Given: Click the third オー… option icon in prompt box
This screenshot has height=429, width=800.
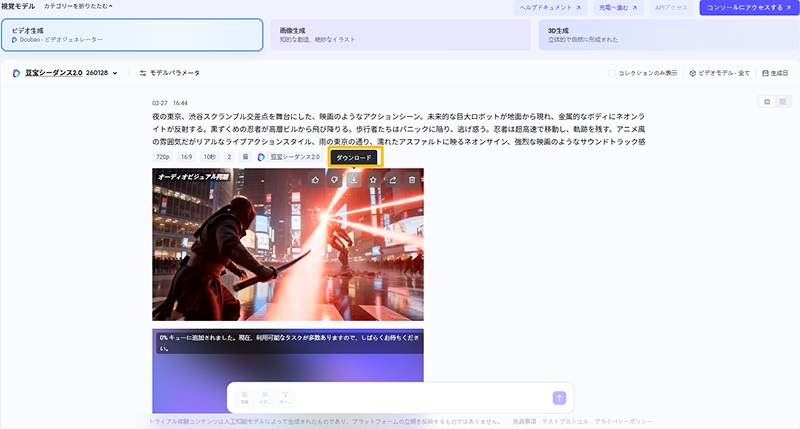Looking at the screenshot, I should (x=285, y=398).
